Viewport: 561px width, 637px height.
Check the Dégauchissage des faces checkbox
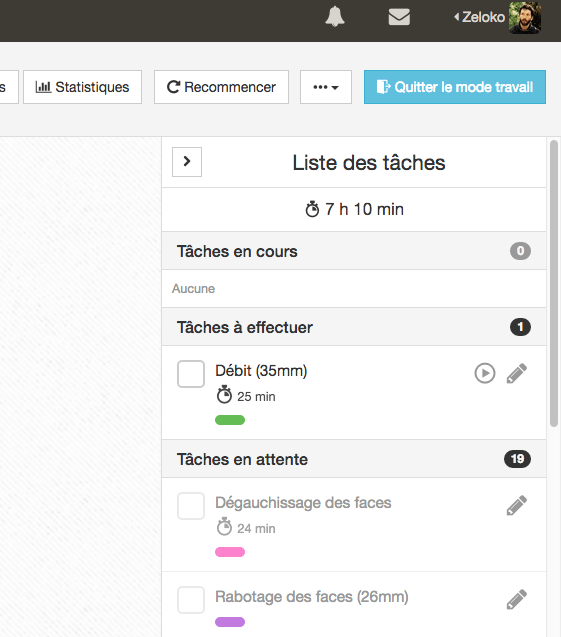tap(191, 506)
